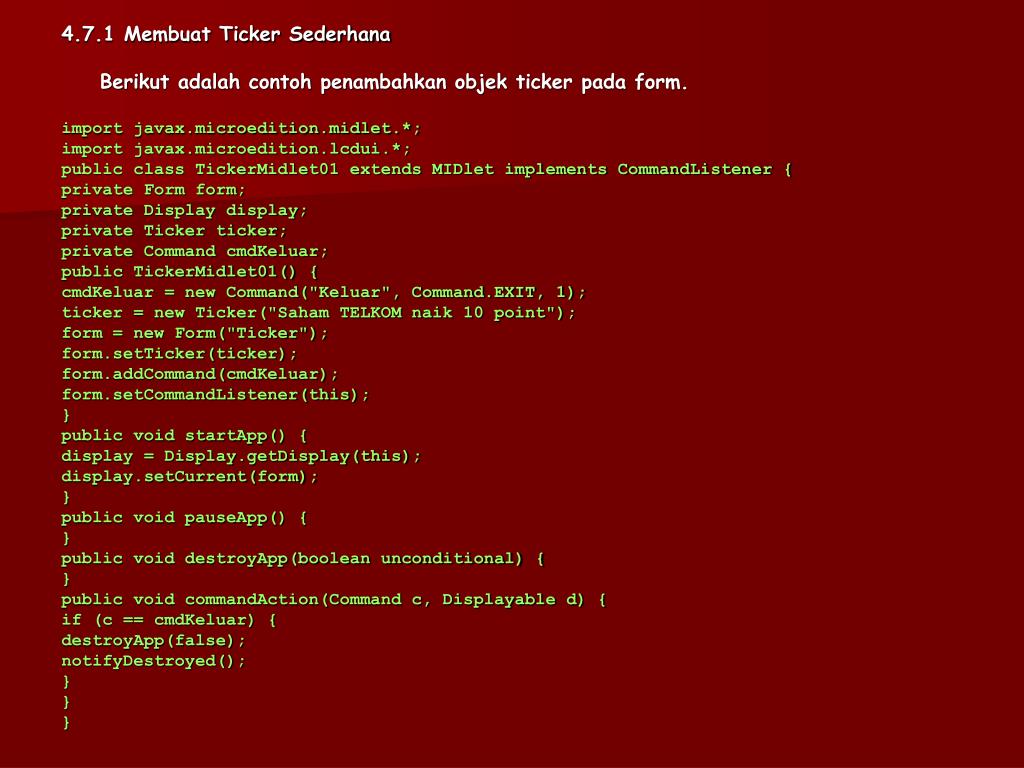
Task: Click the line 'form.setTicker(ticker);'
Action: (179, 354)
